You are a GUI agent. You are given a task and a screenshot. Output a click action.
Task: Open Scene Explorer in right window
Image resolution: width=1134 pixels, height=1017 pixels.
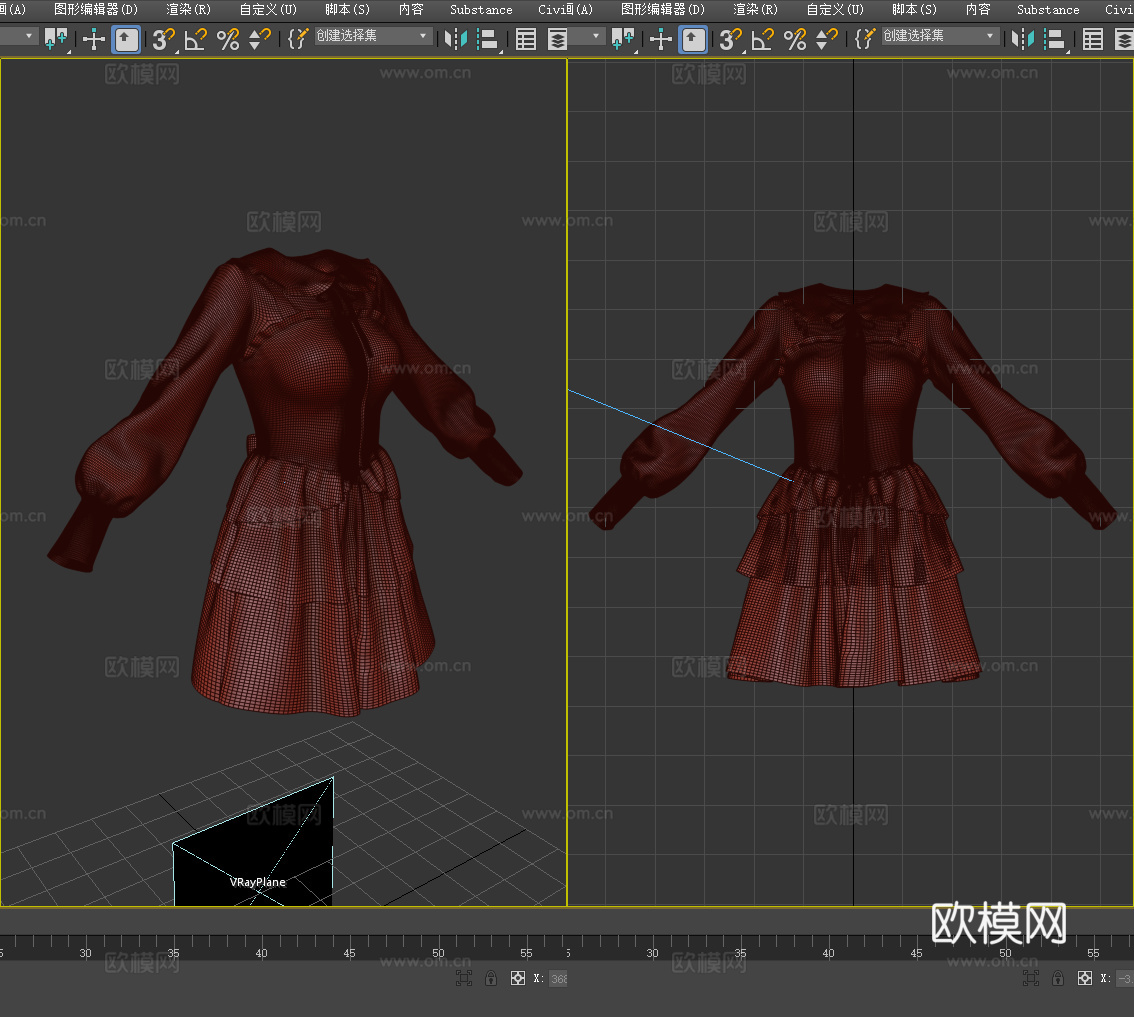click(x=1093, y=39)
